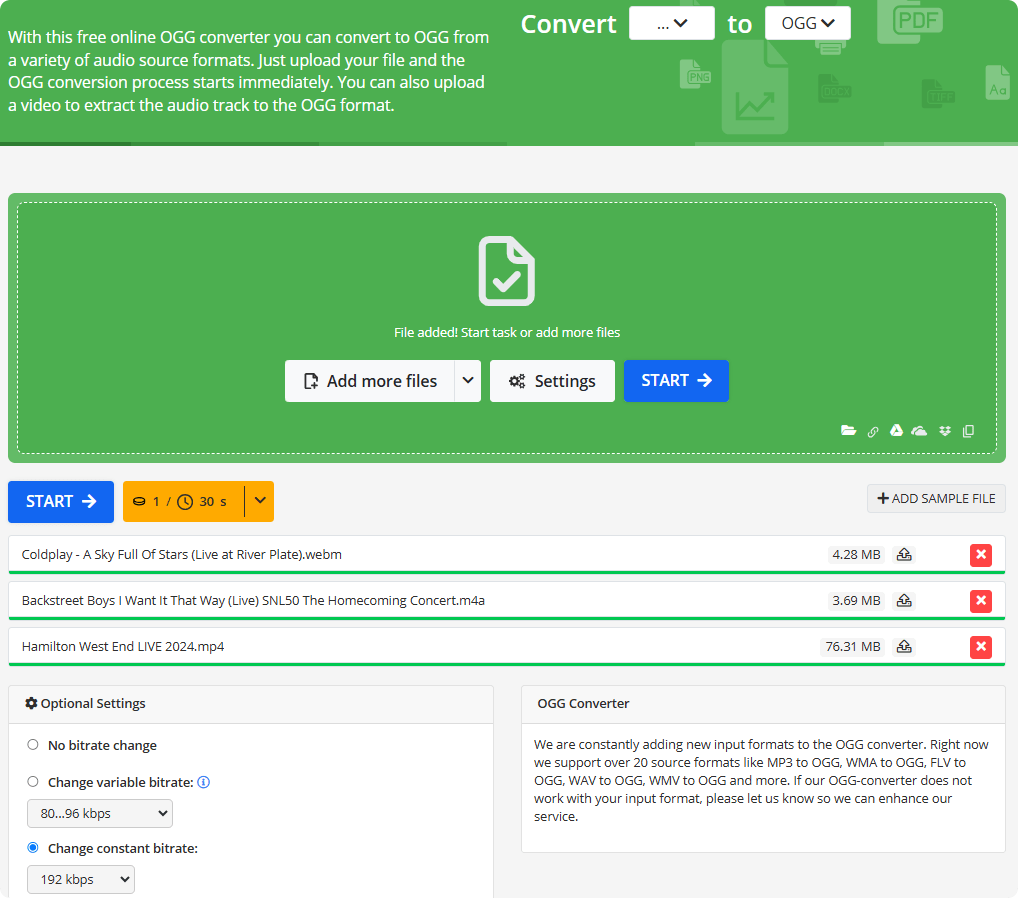Click the clipboard paste icon in upload area

tap(968, 432)
